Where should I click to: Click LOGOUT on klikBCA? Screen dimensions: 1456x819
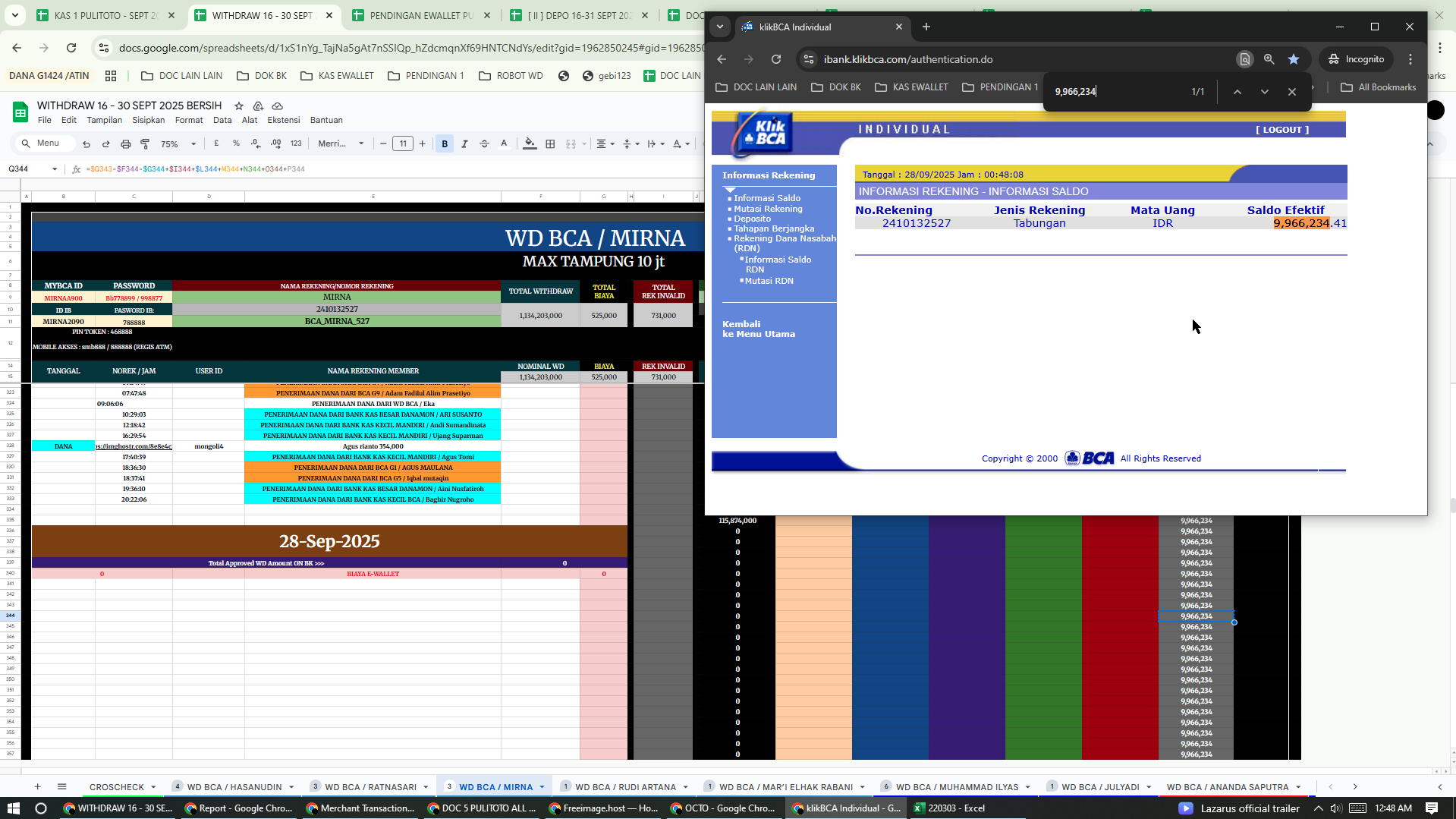[x=1282, y=130]
